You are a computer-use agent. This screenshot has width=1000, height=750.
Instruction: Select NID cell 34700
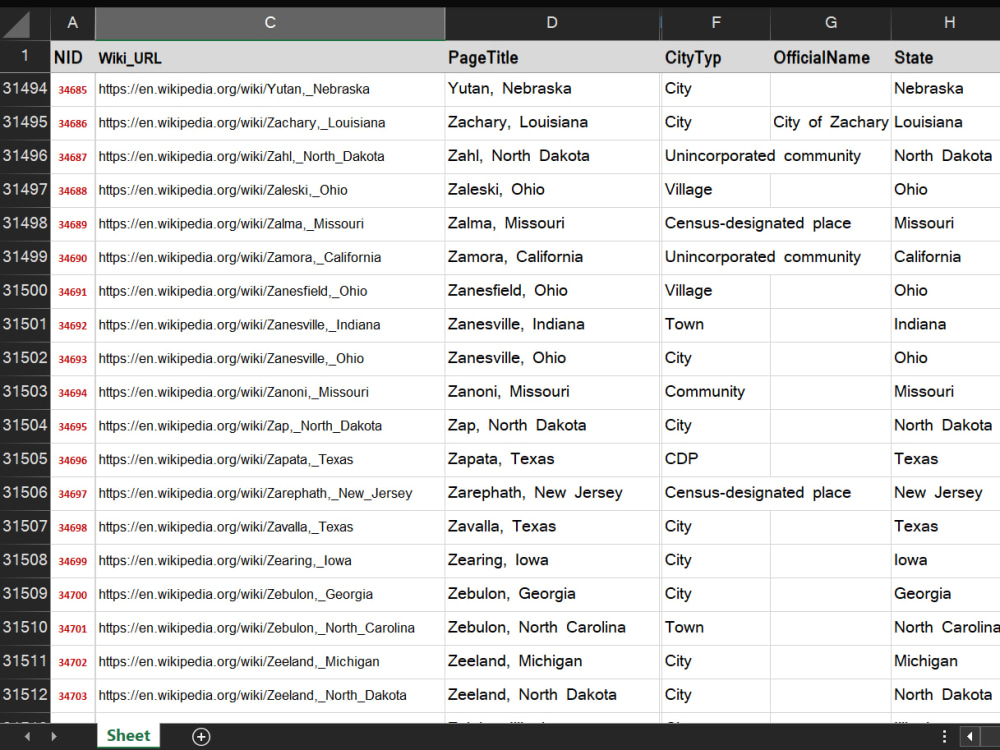73,595
